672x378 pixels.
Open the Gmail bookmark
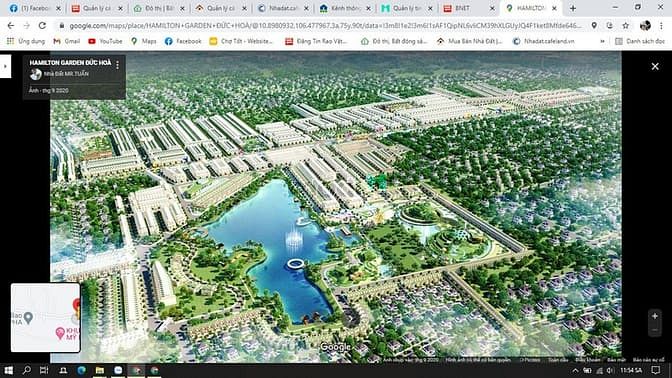click(67, 41)
